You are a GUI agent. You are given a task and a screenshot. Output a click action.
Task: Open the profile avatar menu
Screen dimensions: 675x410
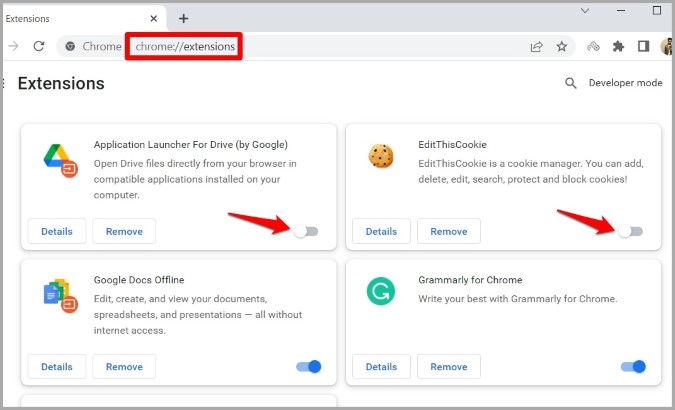tap(667, 46)
